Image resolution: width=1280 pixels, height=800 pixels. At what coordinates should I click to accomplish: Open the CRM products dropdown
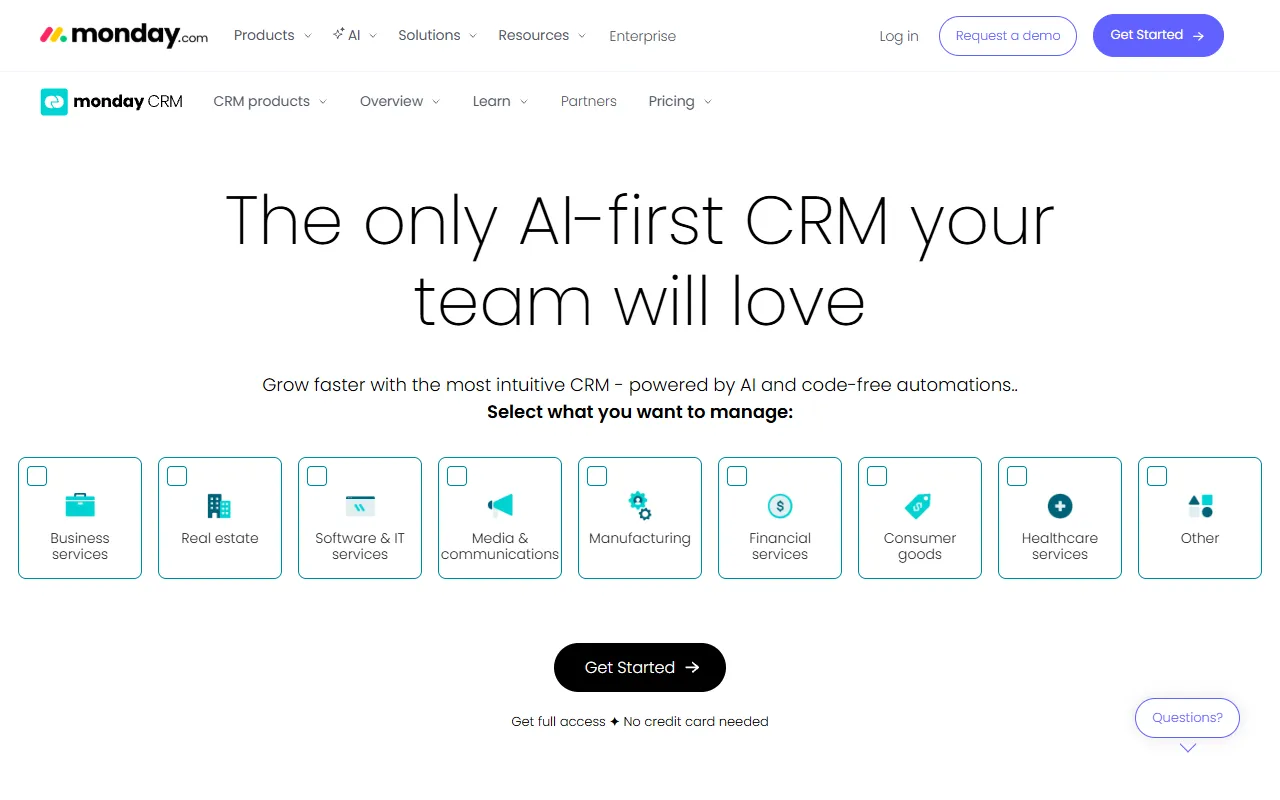pos(270,101)
